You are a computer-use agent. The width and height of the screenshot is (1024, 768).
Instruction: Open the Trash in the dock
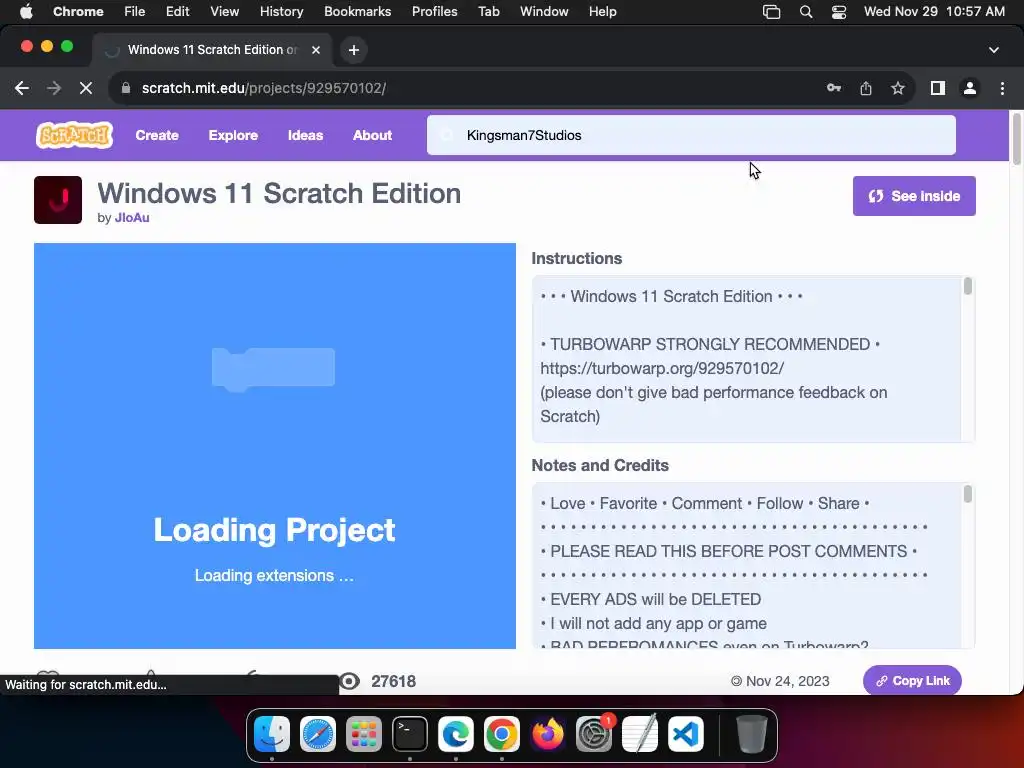click(x=752, y=733)
